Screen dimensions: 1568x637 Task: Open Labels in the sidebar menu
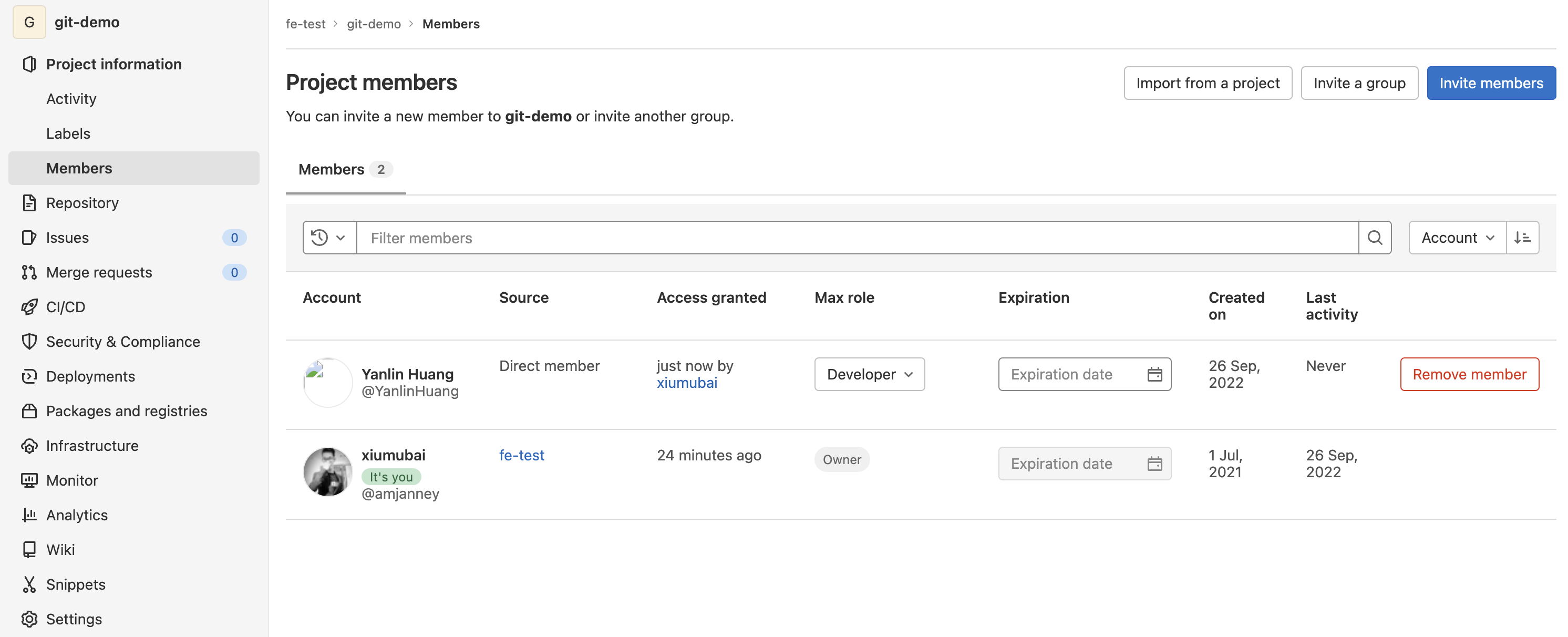(68, 133)
